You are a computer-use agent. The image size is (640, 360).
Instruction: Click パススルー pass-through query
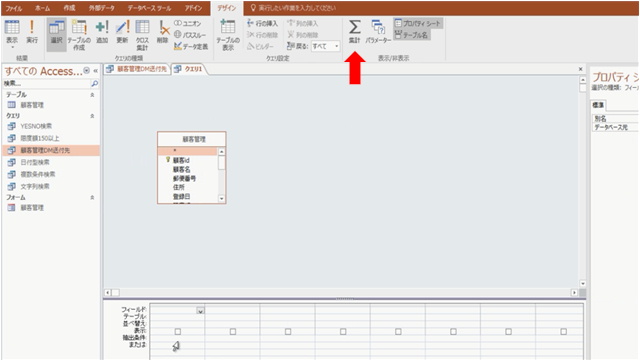pyautogui.click(x=190, y=35)
